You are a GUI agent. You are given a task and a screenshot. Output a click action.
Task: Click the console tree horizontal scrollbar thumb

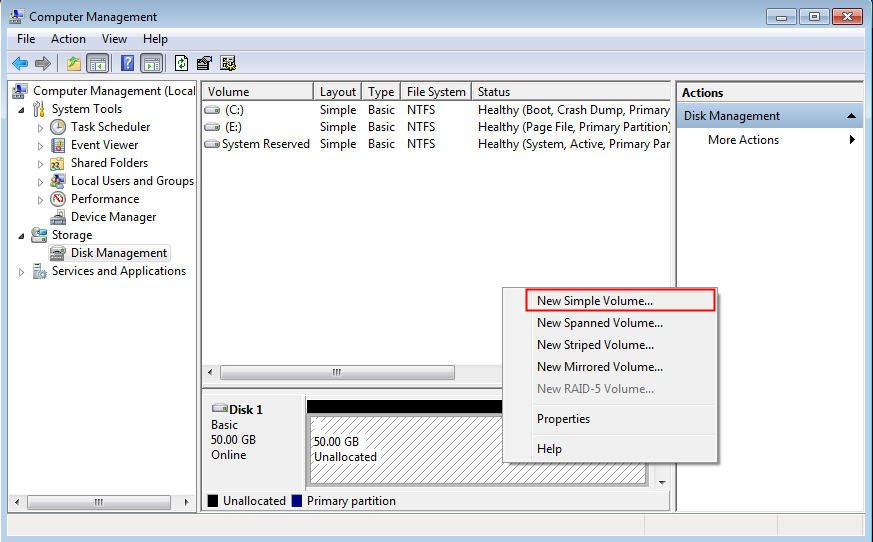coord(99,502)
